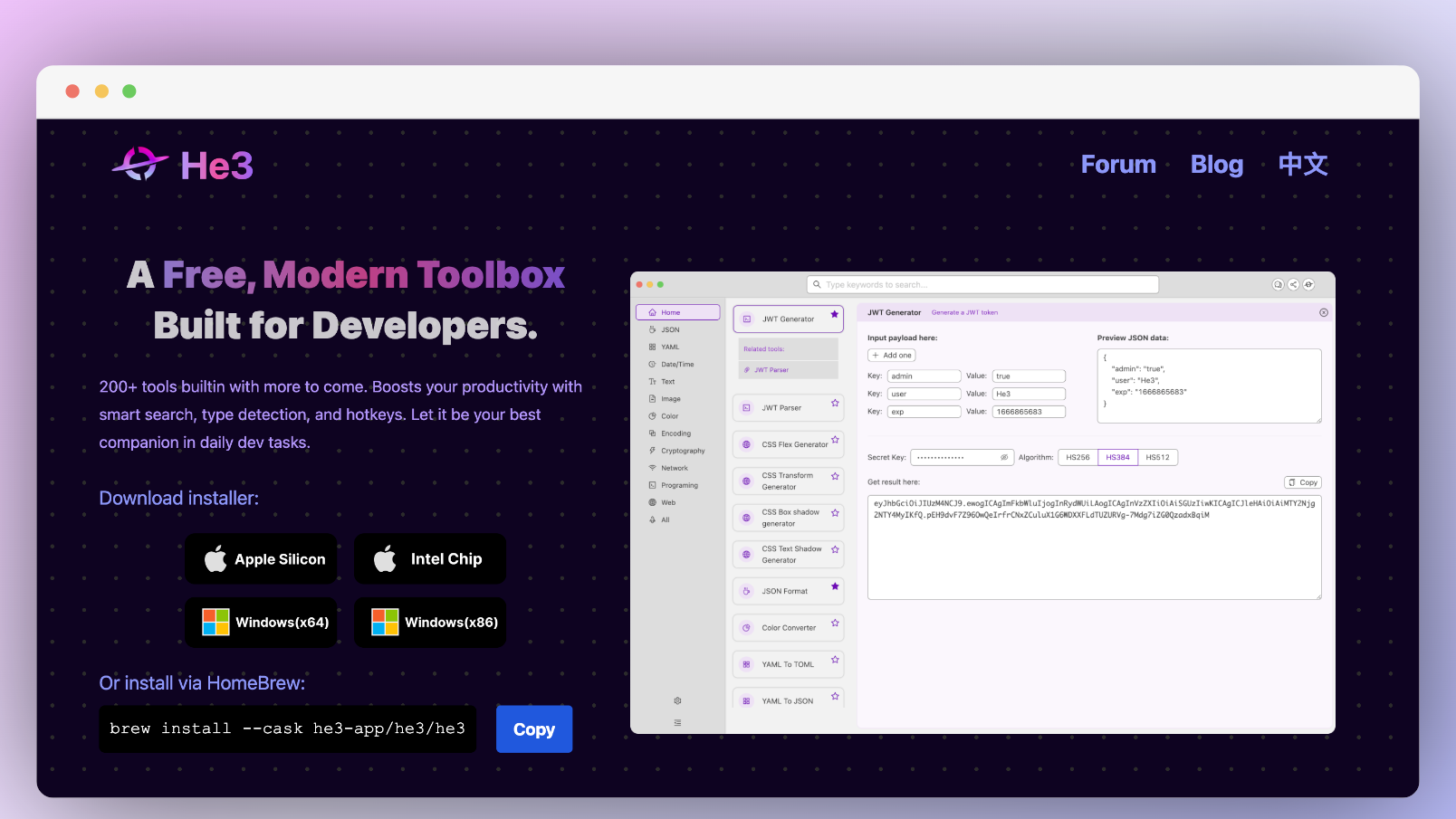Download the Apple Silicon installer
1456x819 pixels.
coord(262,559)
